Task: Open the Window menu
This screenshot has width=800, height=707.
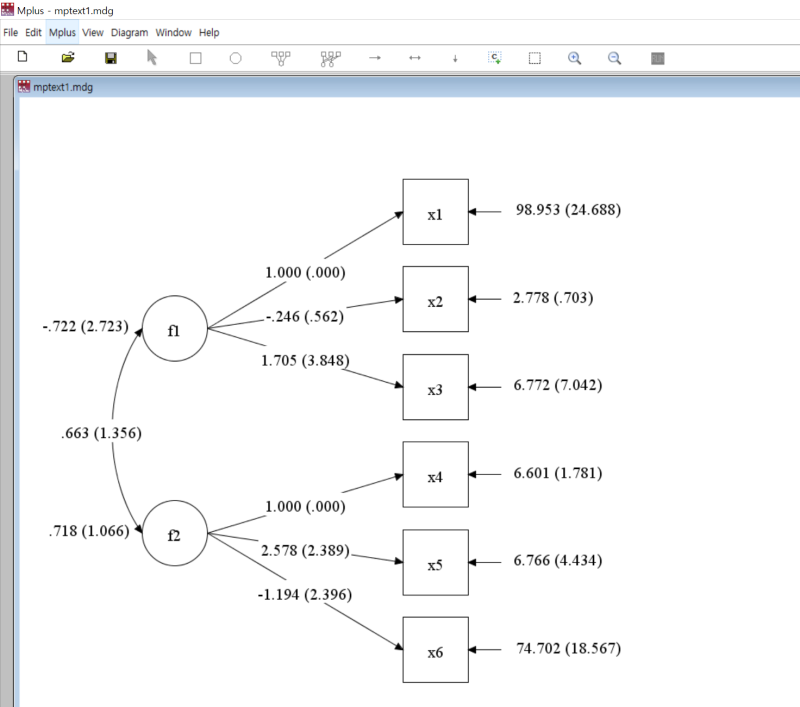Action: point(173,33)
